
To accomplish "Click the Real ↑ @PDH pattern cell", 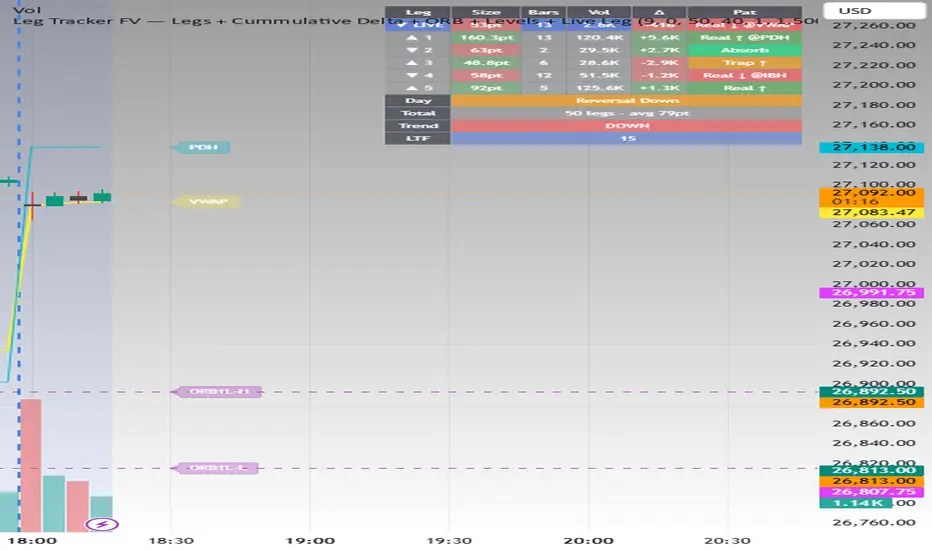I will point(745,37).
